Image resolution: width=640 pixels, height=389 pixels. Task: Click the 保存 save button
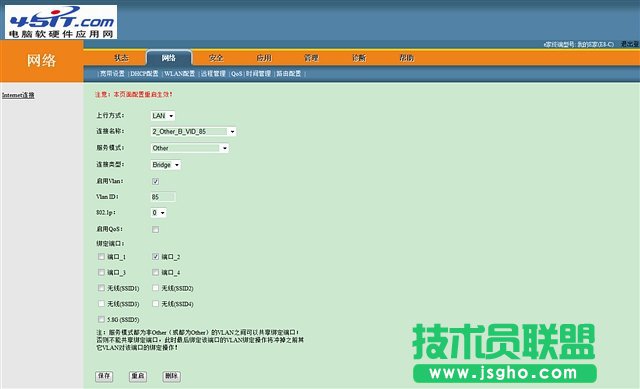tap(104, 376)
